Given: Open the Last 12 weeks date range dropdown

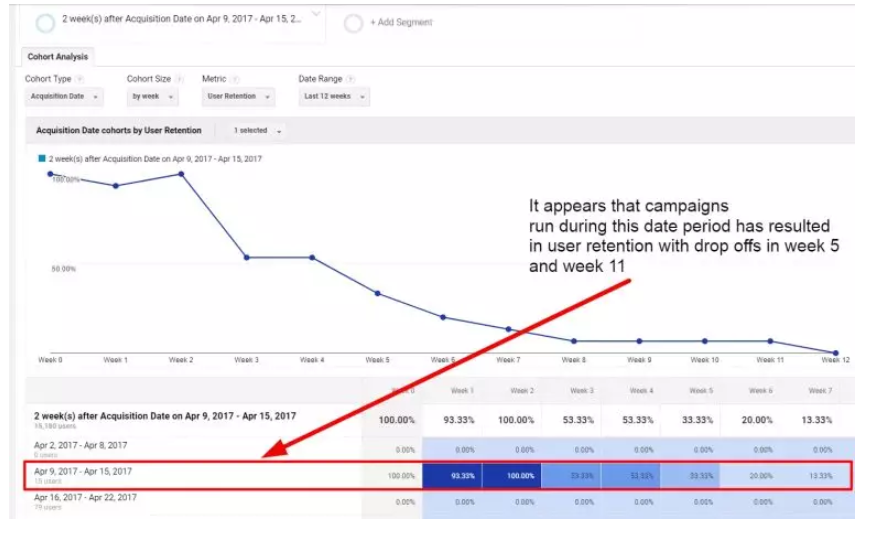Looking at the screenshot, I should (334, 97).
